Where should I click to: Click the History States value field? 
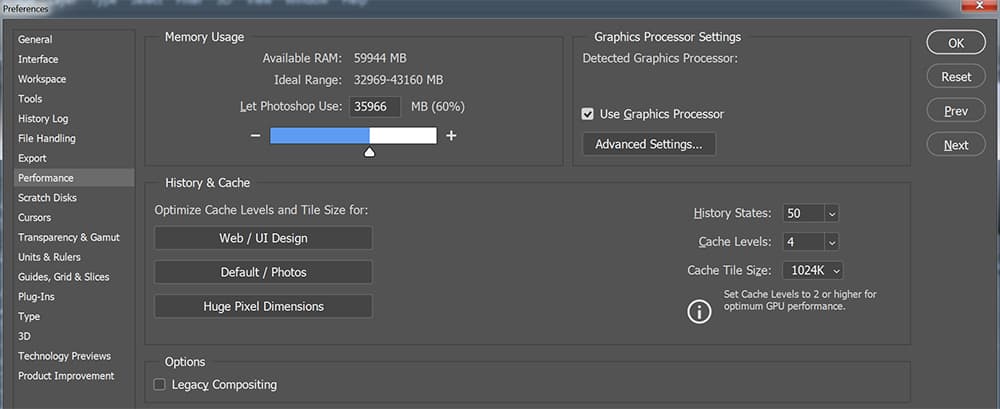point(804,214)
